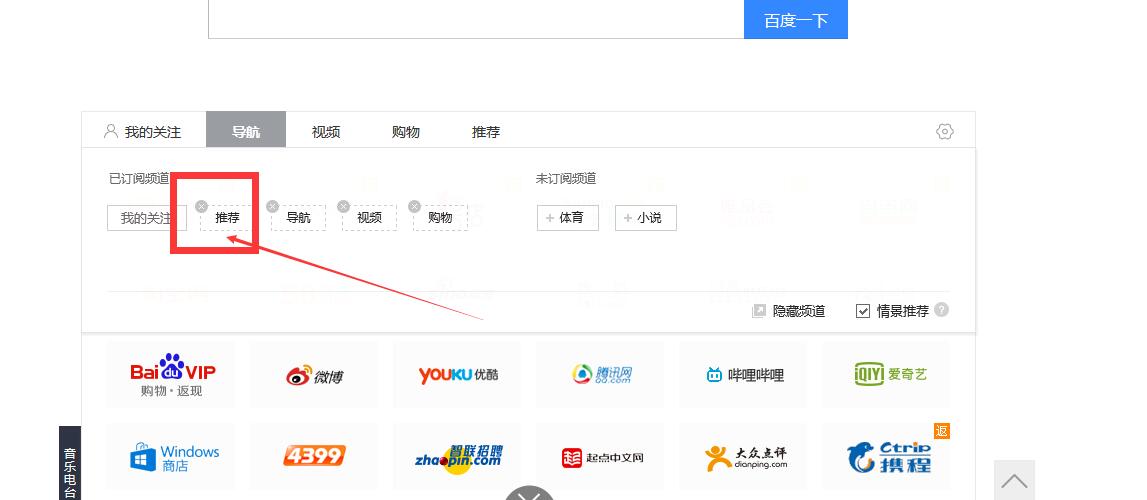Image resolution: width=1147 pixels, height=500 pixels.
Task: Open the 哔哩哔哩 site tile
Action: pos(743,375)
